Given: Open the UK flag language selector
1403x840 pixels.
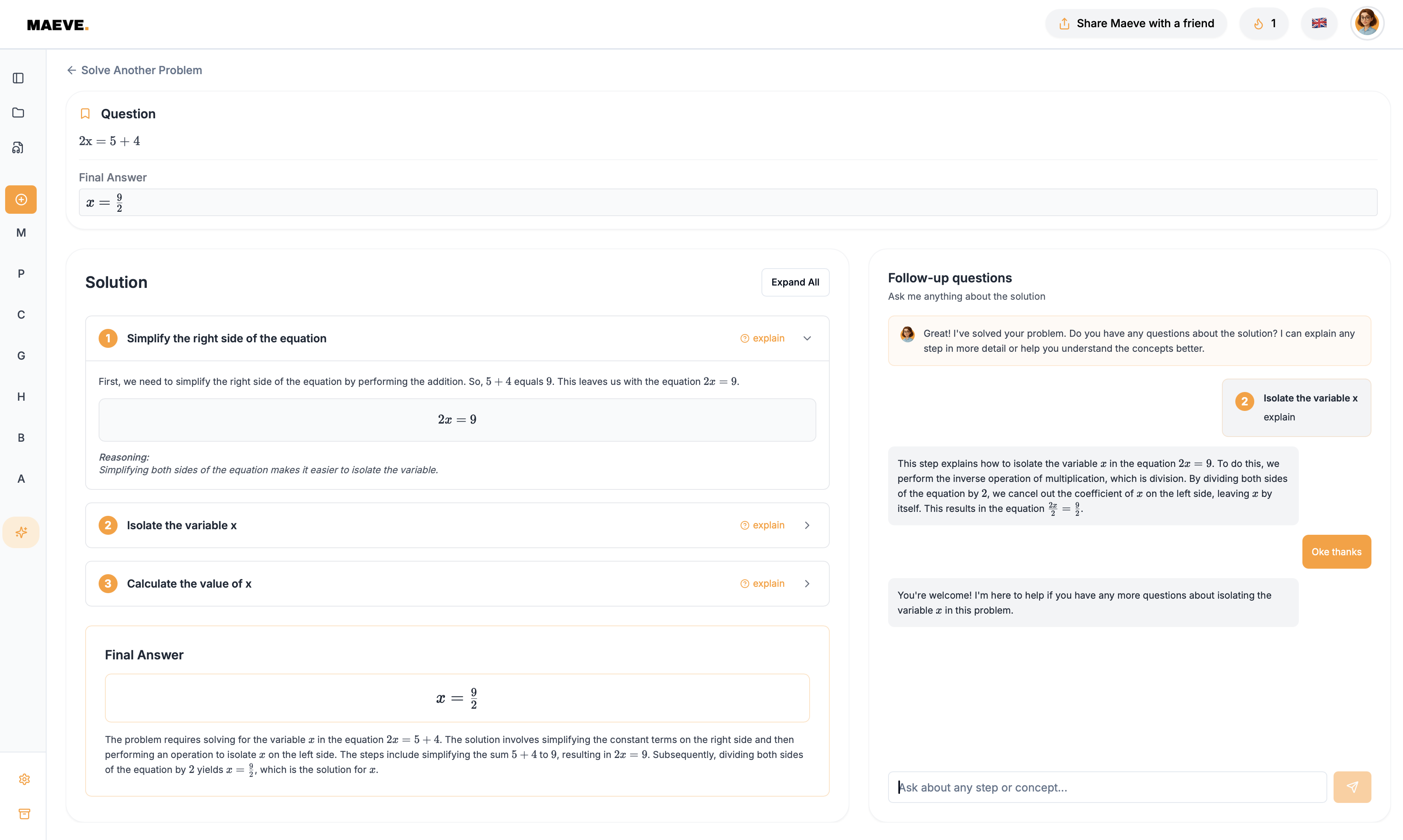Looking at the screenshot, I should coord(1319,23).
